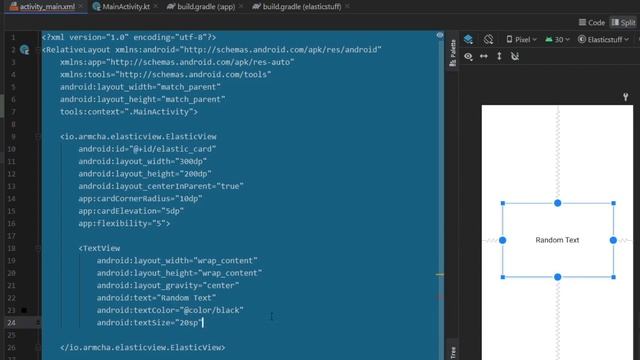This screenshot has width=640, height=360.
Task: Close the MainActivity.kt tab
Action: point(156,7)
